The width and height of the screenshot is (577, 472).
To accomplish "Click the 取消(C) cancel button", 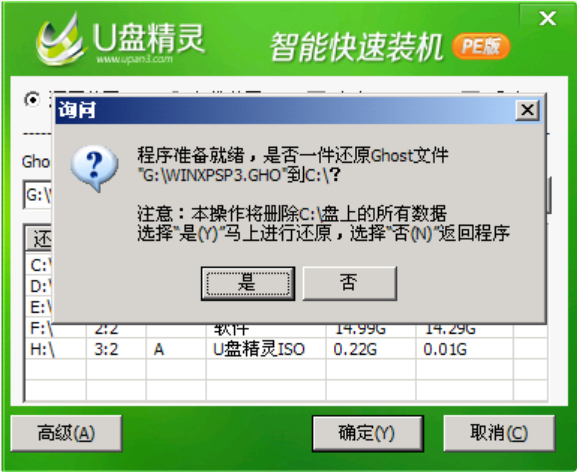I will pos(499,433).
